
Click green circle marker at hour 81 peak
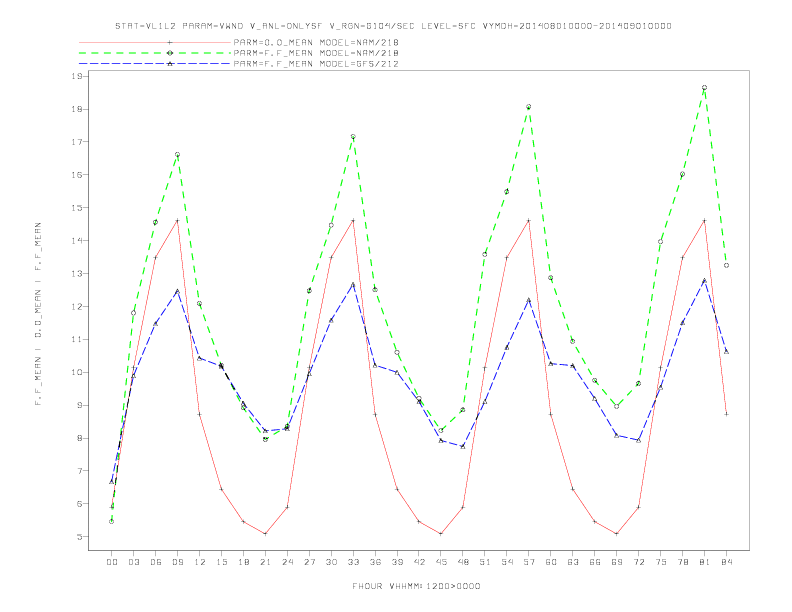tap(705, 88)
